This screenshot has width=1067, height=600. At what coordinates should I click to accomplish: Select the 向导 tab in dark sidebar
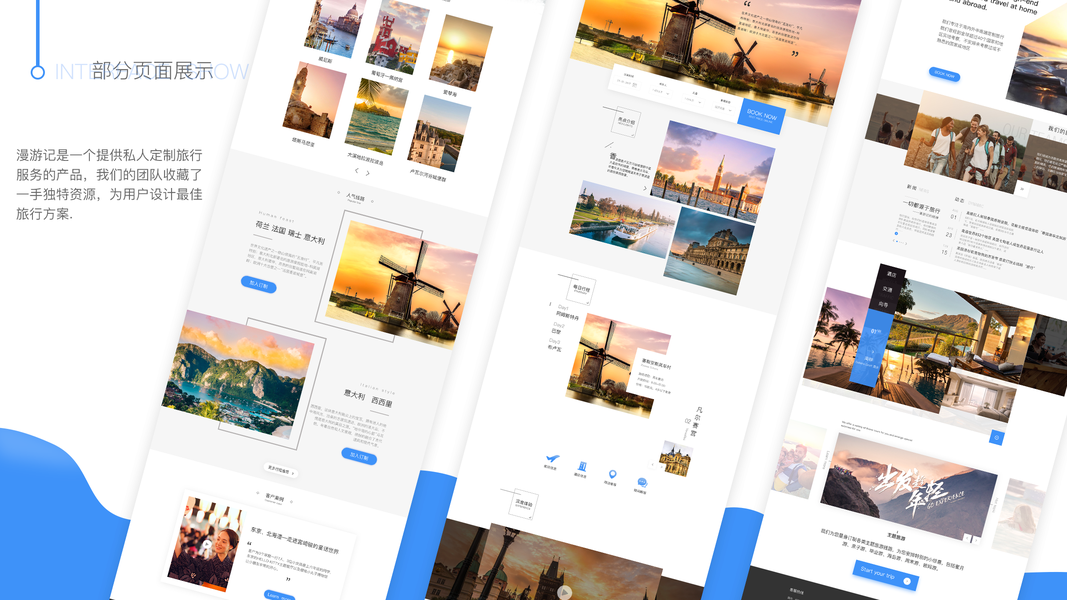coord(883,305)
